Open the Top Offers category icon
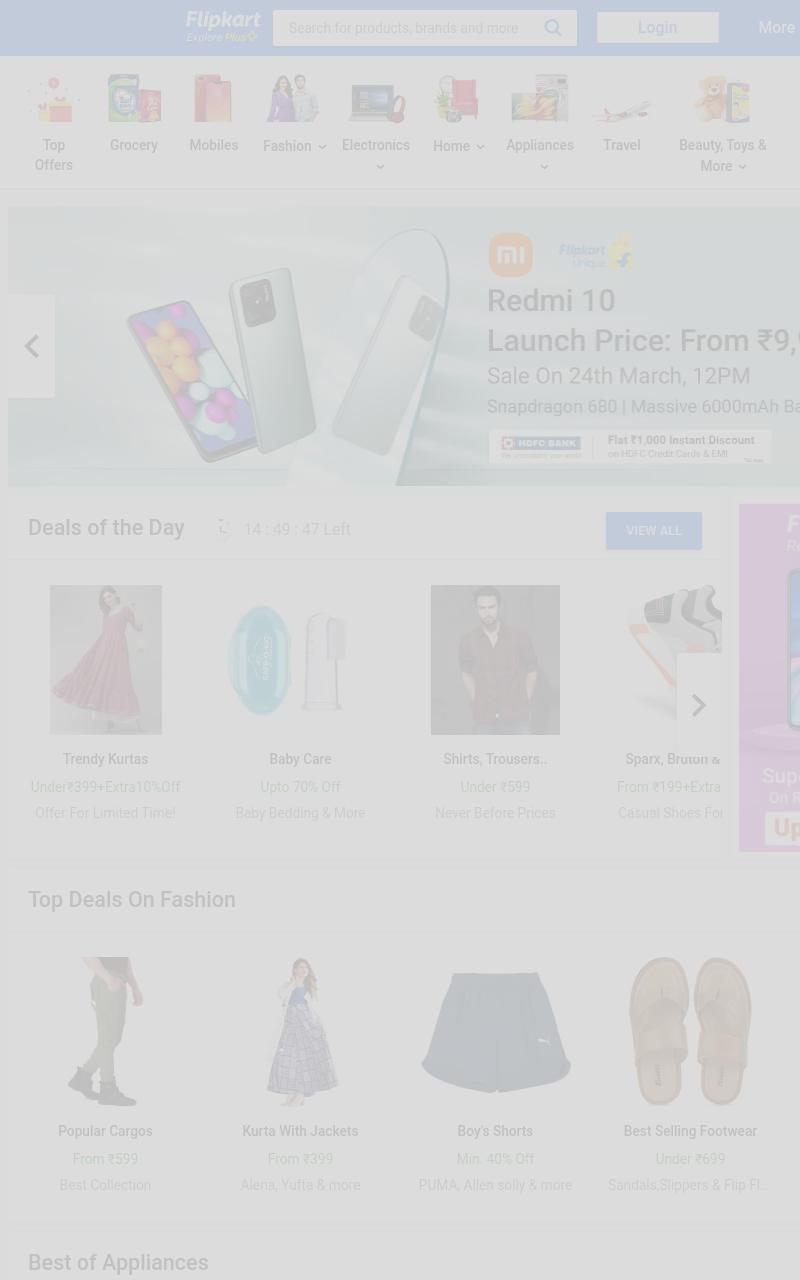 [x=54, y=99]
